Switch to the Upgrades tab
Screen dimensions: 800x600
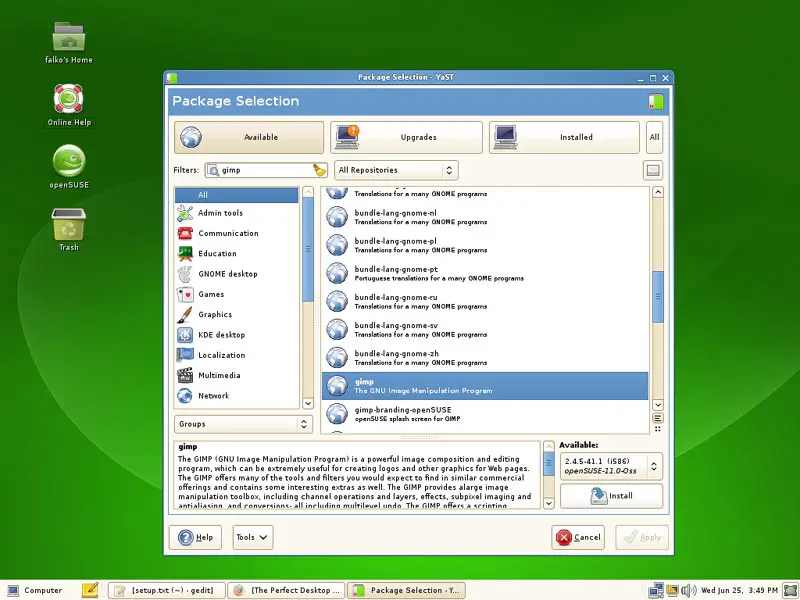(x=407, y=137)
